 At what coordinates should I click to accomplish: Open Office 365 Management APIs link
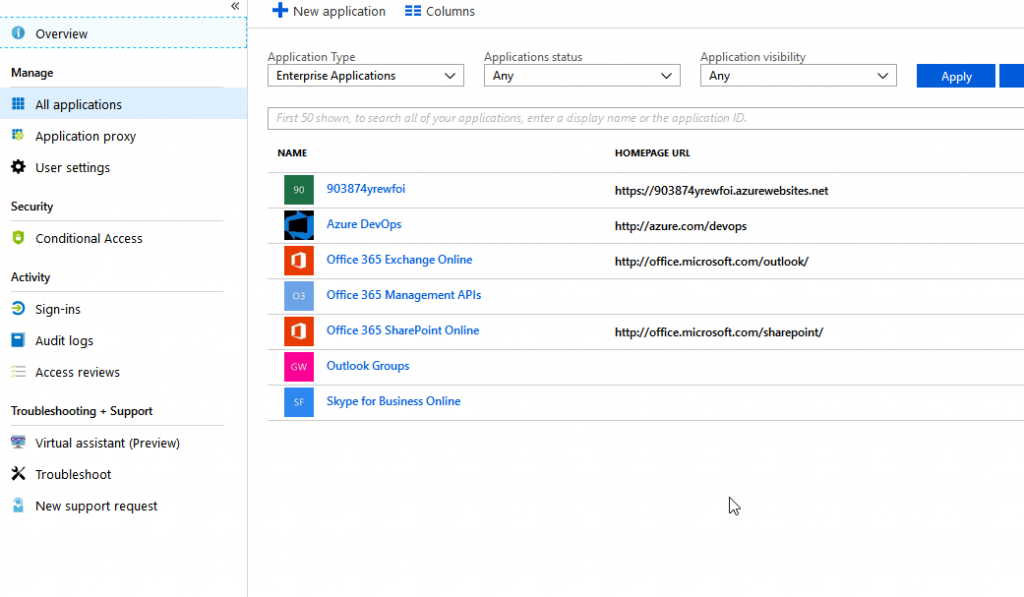404,295
